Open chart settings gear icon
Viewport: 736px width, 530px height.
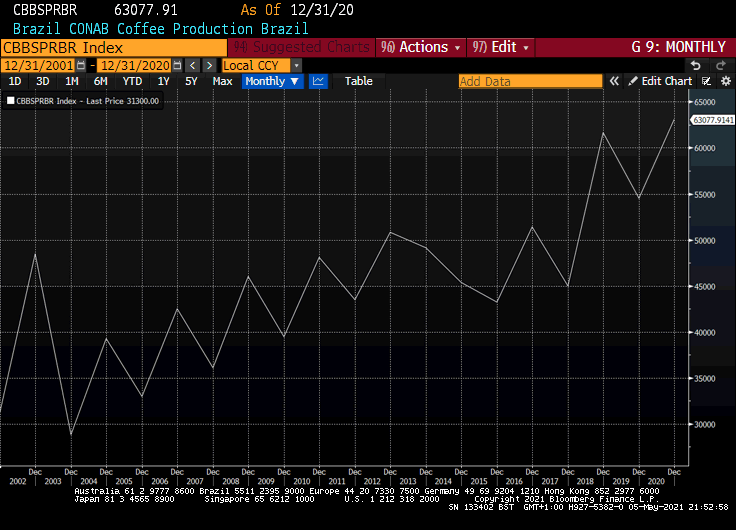[726, 81]
